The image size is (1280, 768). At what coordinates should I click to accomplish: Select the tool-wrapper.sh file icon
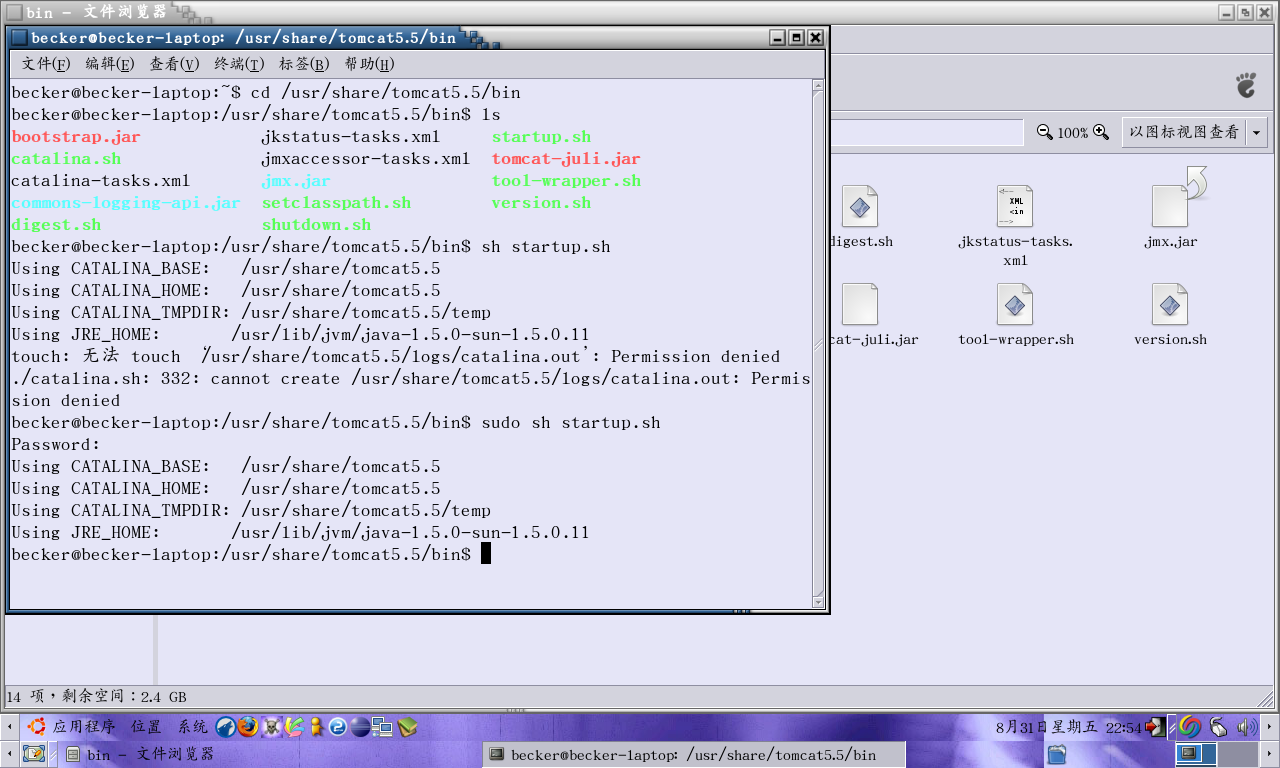tap(1015, 305)
